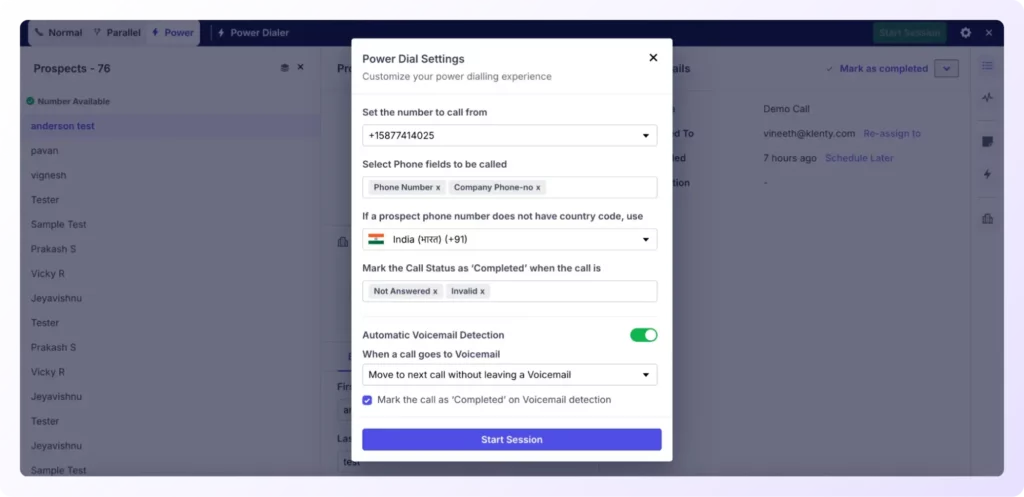The image size is (1024, 497).
Task: Open the voicemail action dropdown
Action: coord(509,375)
